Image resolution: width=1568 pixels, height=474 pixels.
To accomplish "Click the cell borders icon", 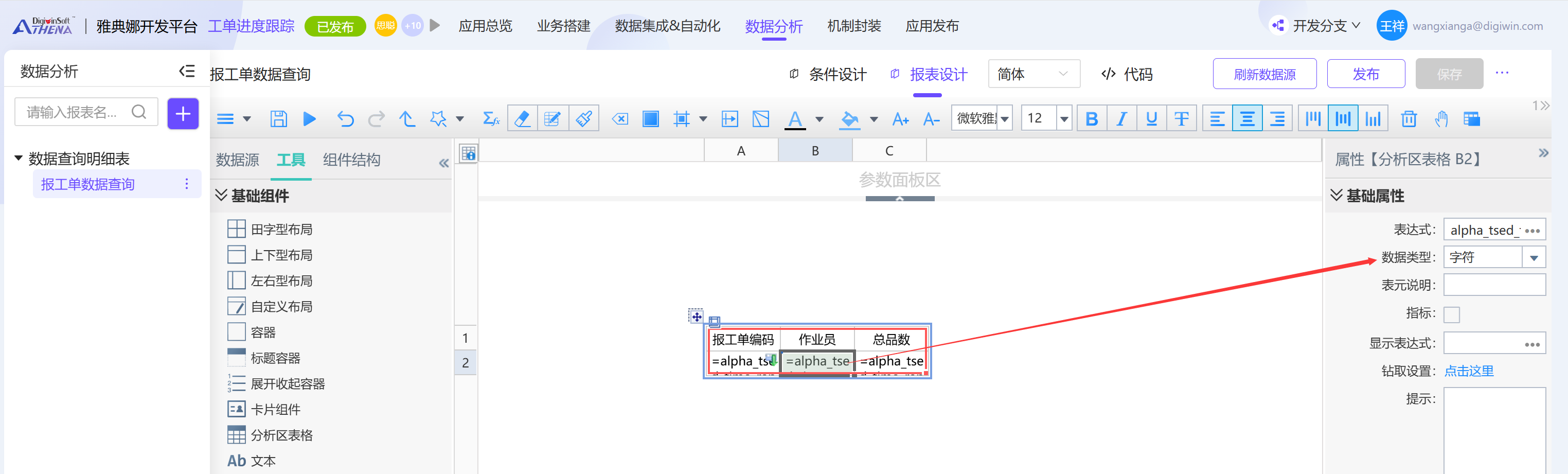I will [x=681, y=119].
